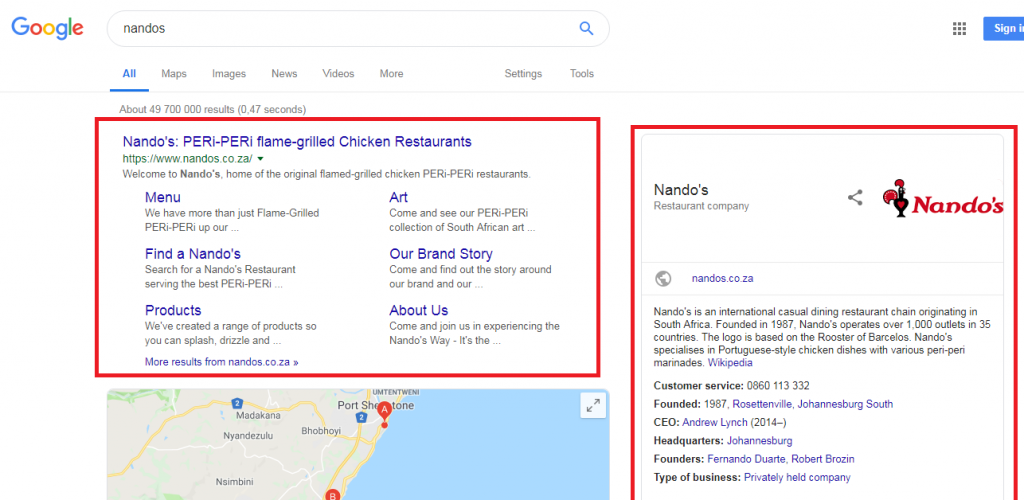The width and height of the screenshot is (1024, 500).
Task: Expand the map with the fullscreen icon
Action: point(593,406)
